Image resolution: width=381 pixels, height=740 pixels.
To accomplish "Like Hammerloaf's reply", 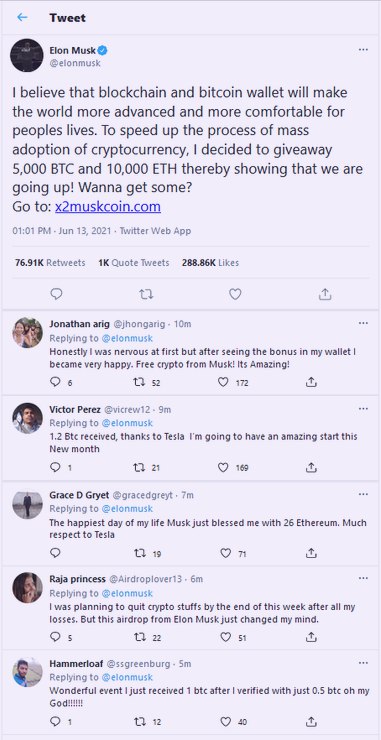I will pos(226,722).
